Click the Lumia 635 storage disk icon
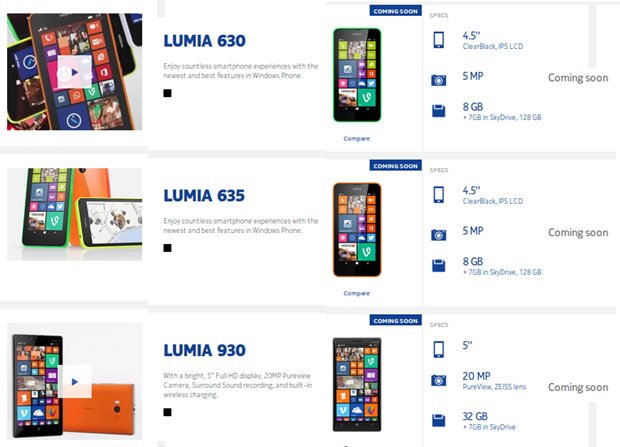 [439, 266]
